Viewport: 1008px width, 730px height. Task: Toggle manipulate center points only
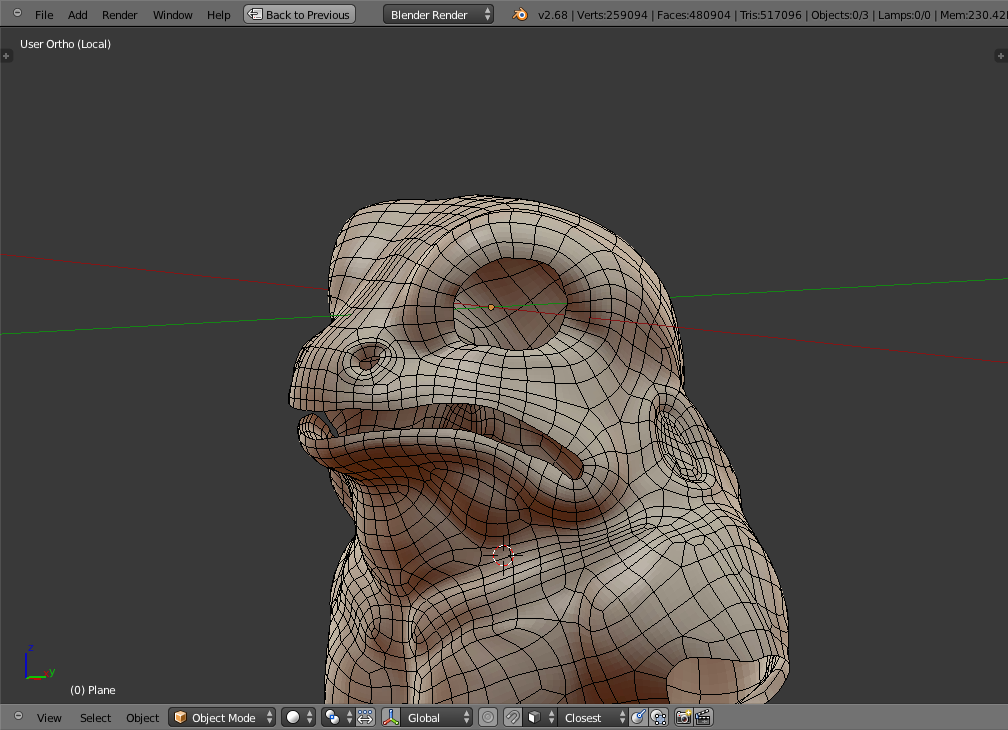click(365, 717)
